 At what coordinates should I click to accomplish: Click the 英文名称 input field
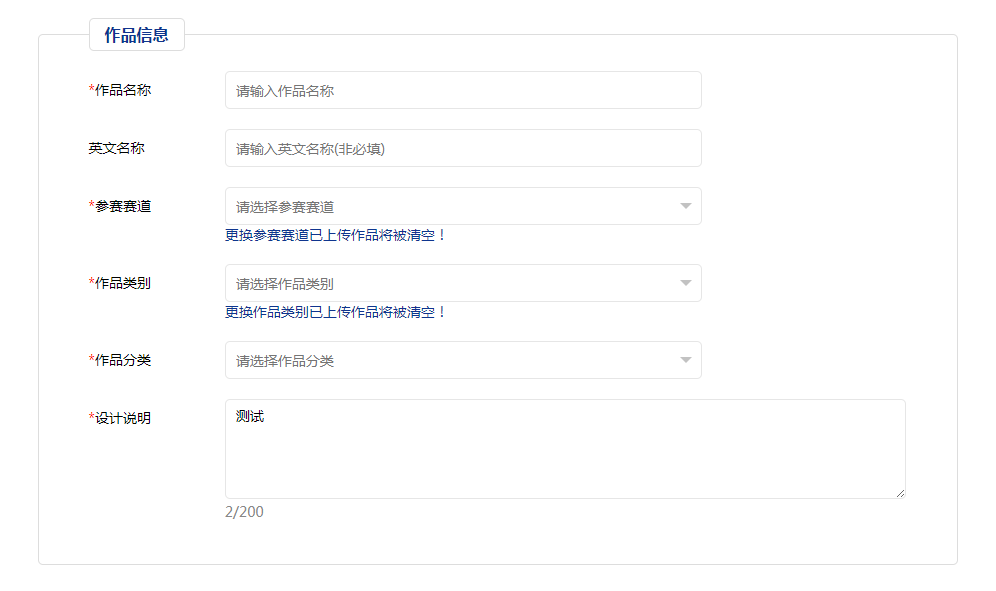460,147
